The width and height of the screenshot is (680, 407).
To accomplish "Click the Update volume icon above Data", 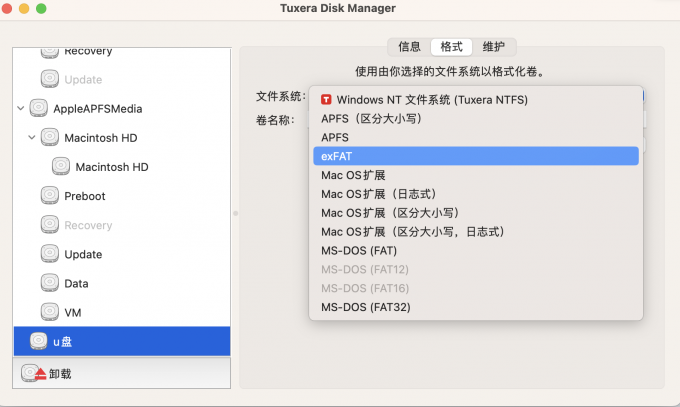I will coord(50,254).
